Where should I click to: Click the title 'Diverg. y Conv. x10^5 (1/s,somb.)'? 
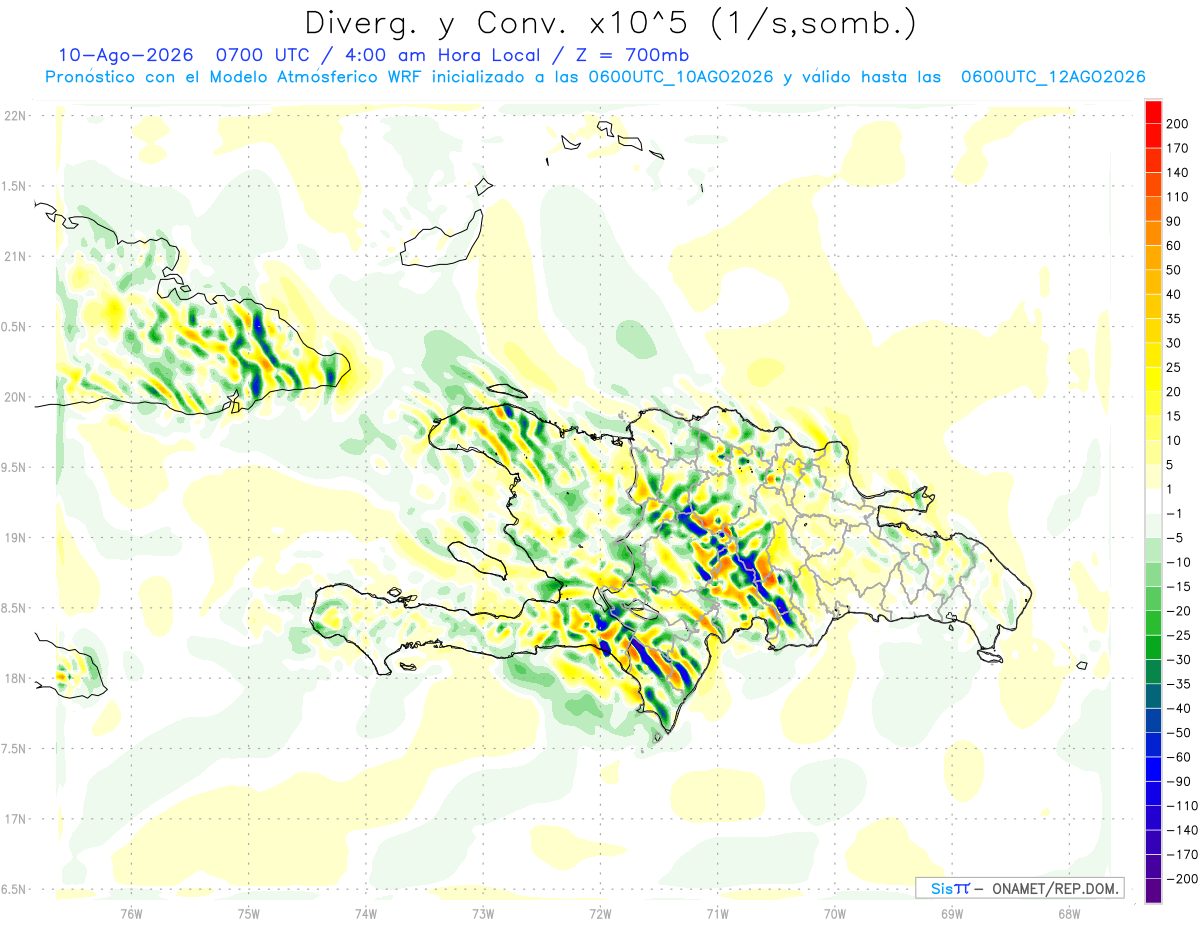tap(610, 23)
